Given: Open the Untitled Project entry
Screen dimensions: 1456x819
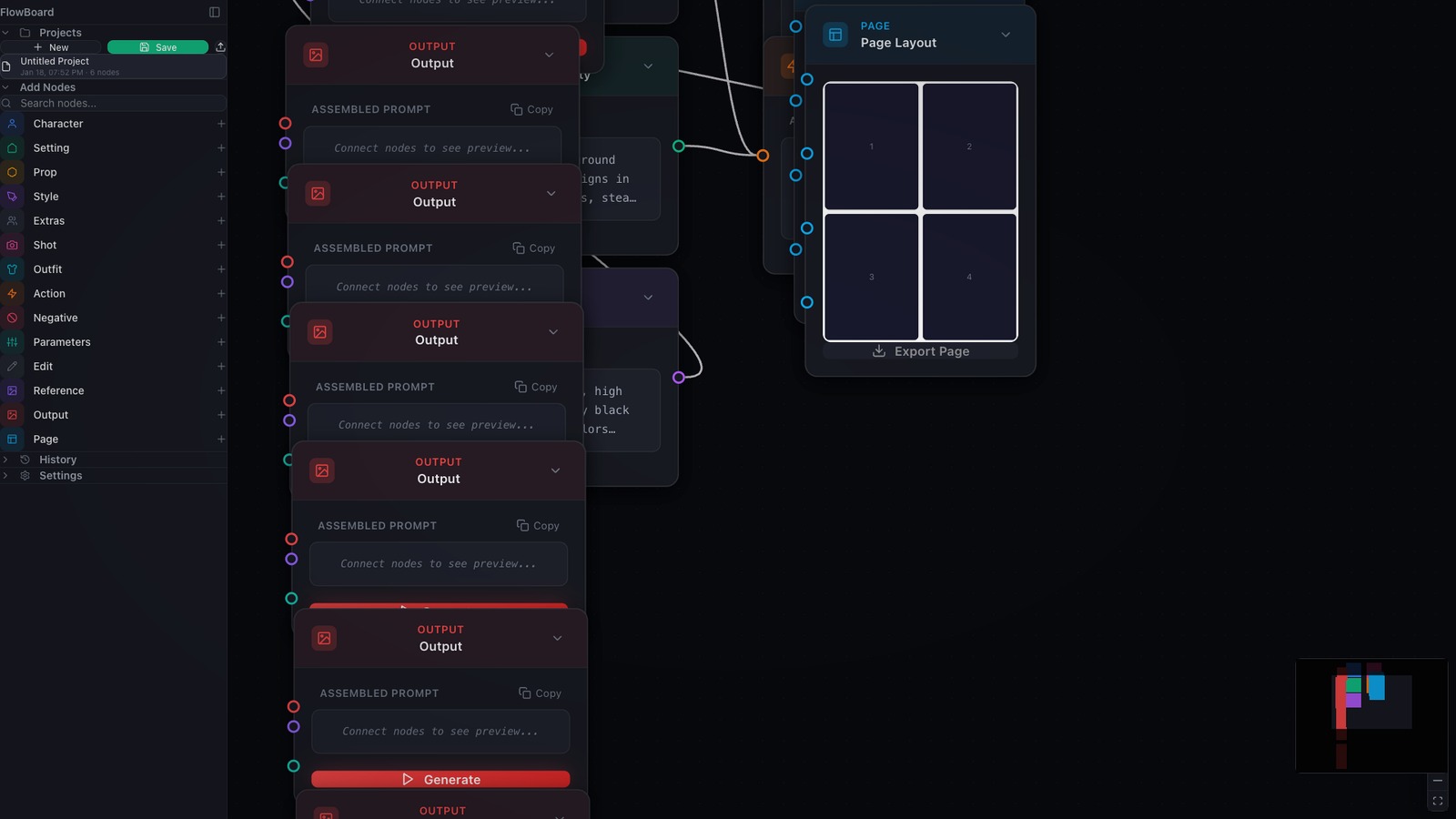Looking at the screenshot, I should (x=113, y=66).
